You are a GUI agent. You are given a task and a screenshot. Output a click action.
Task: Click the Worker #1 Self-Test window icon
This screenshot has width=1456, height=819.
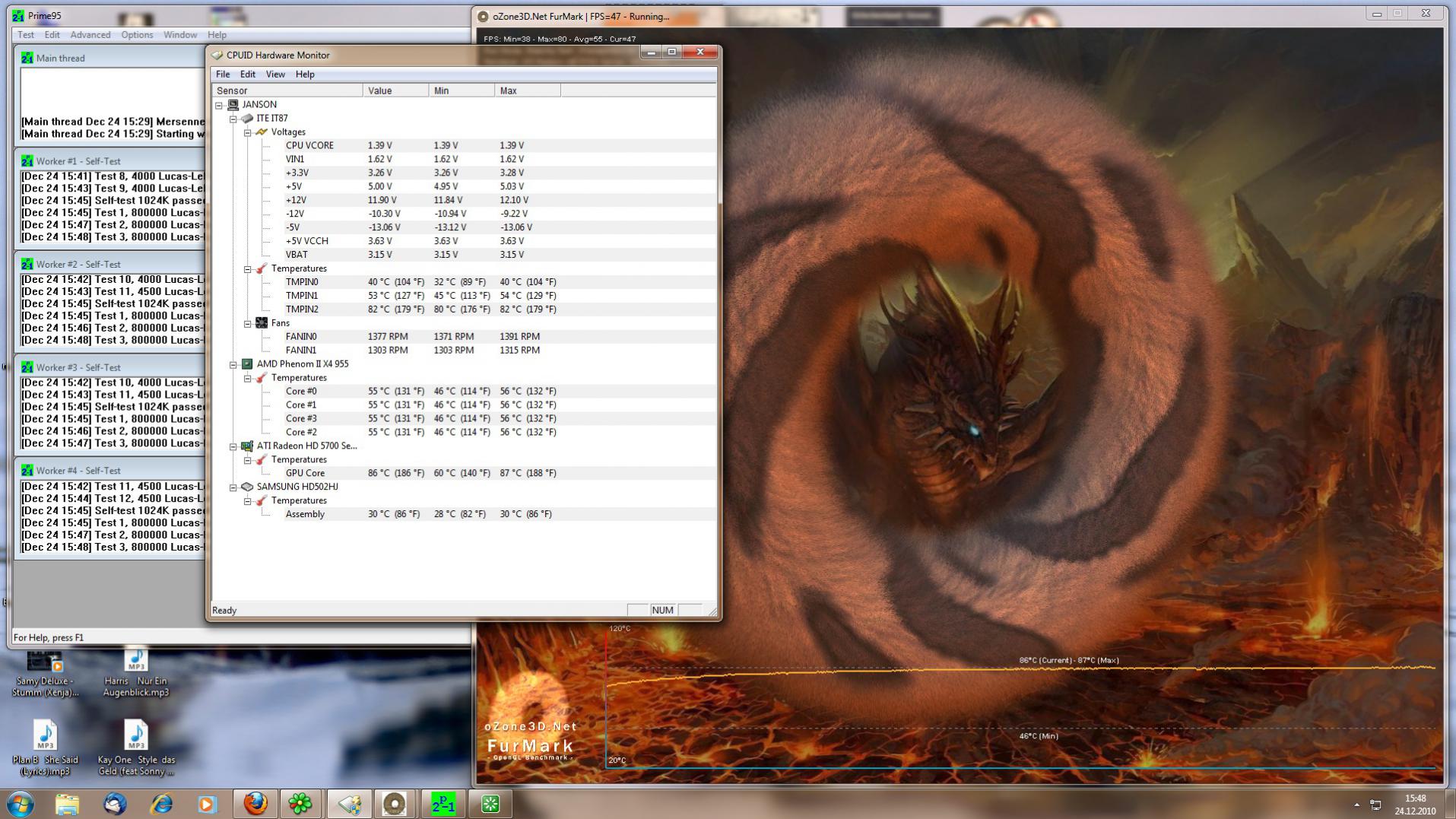pos(27,161)
